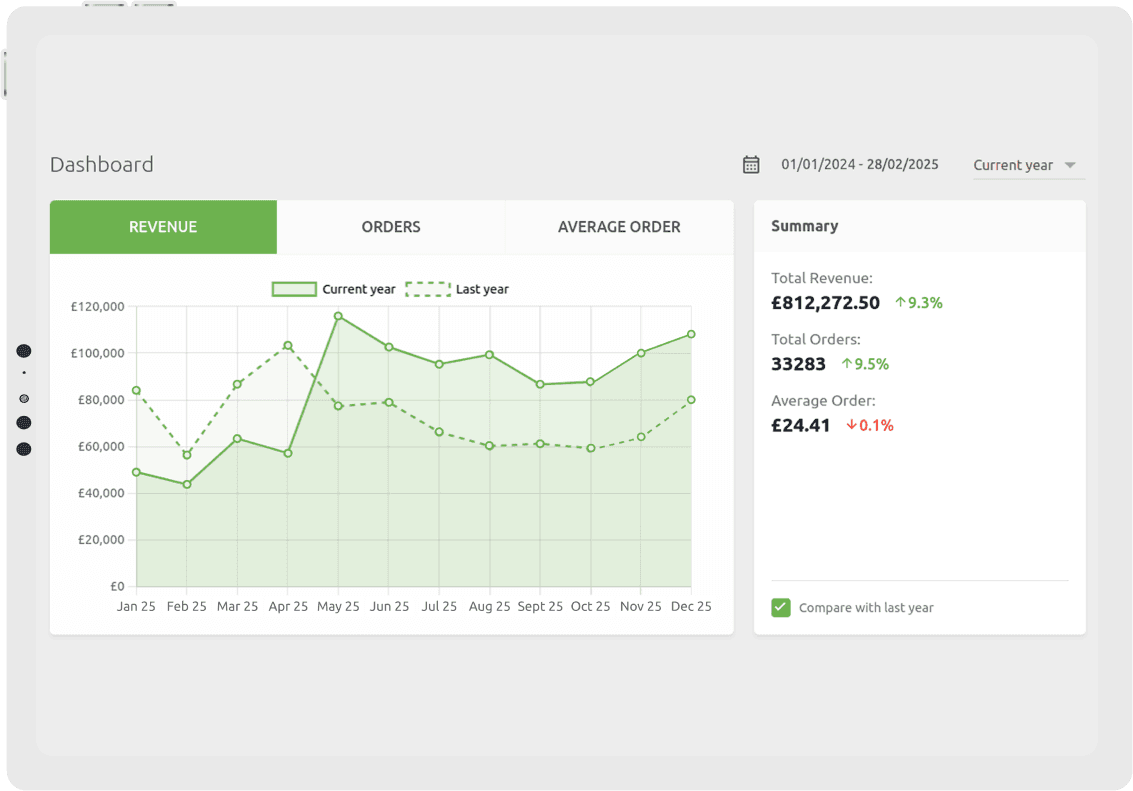1133x791 pixels.
Task: Select the REVENUE tab
Action: click(x=163, y=227)
